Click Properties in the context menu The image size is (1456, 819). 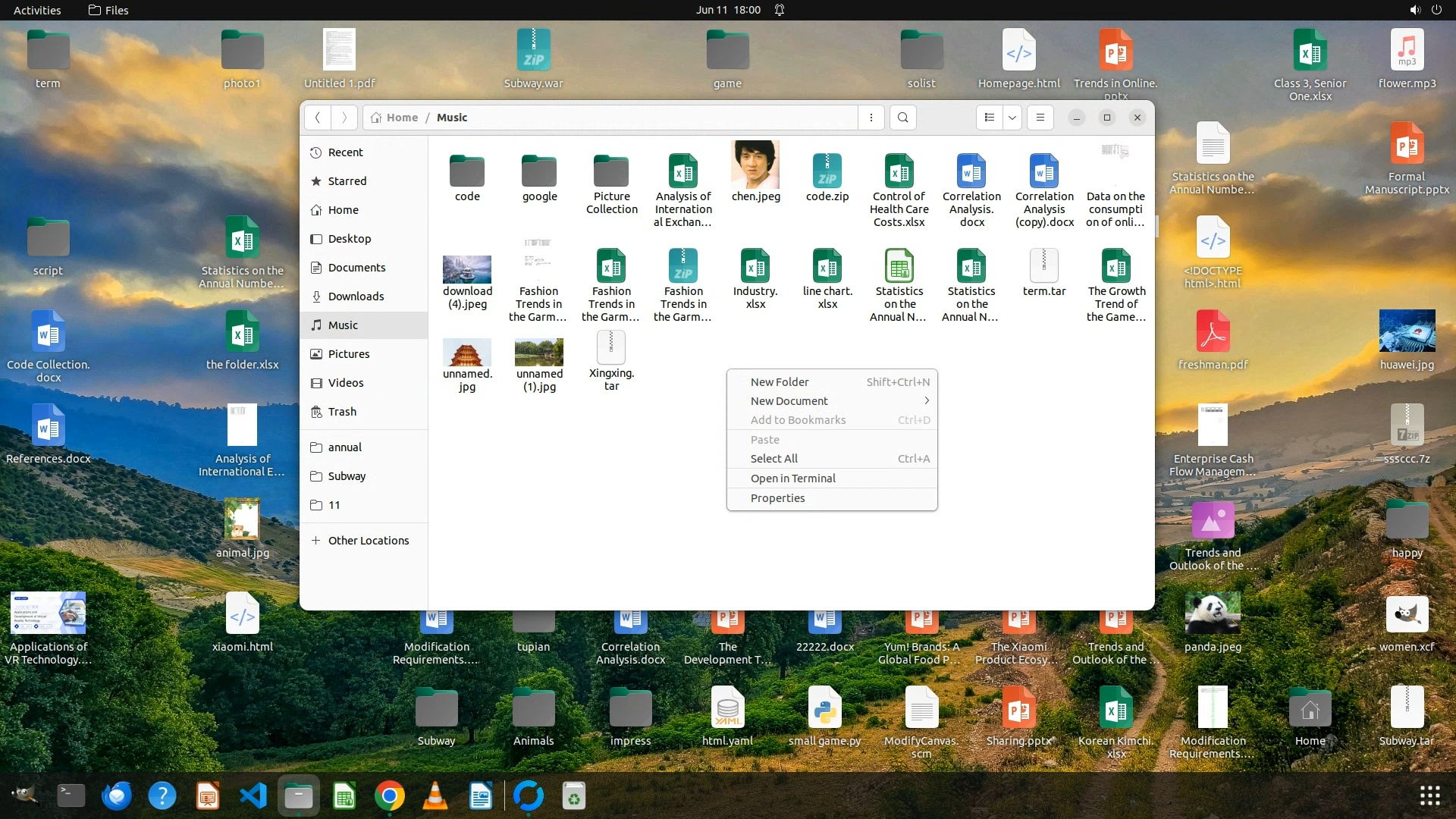pyautogui.click(x=777, y=498)
